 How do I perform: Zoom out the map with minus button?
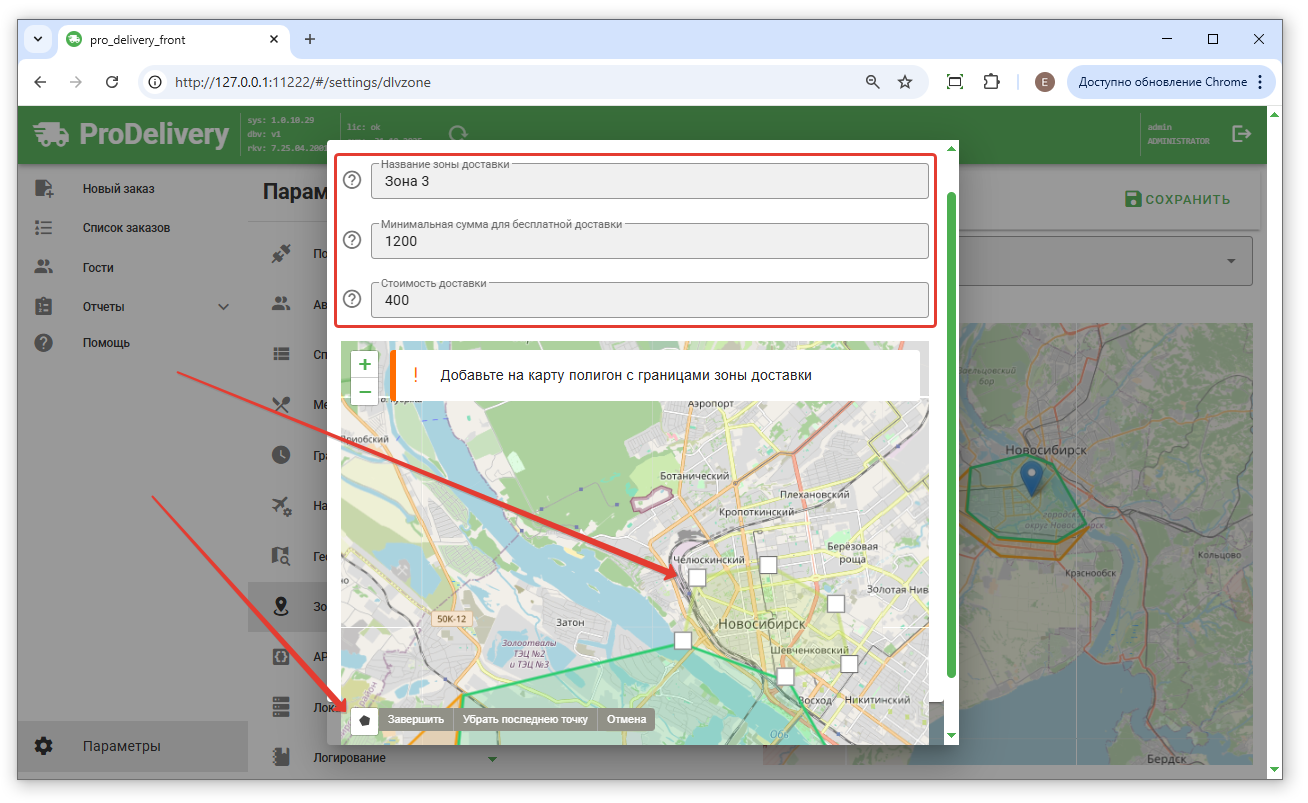[365, 392]
